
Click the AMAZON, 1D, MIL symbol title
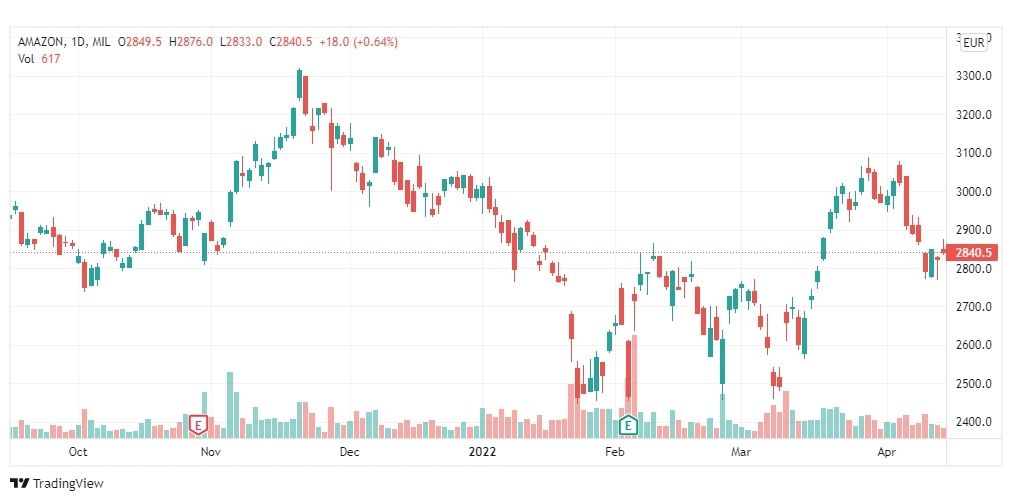(63, 42)
